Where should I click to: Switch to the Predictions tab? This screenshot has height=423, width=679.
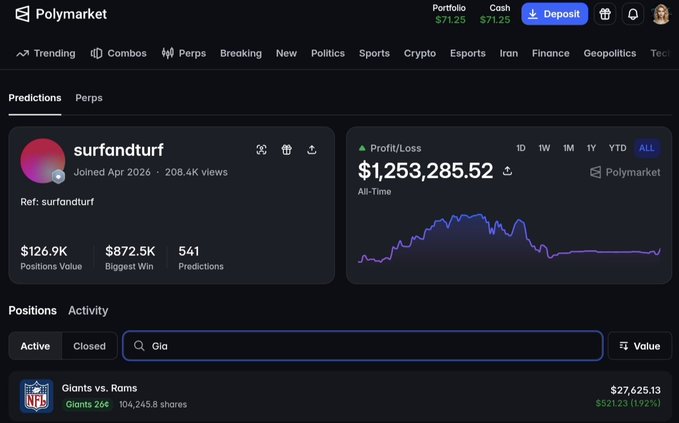click(x=35, y=98)
